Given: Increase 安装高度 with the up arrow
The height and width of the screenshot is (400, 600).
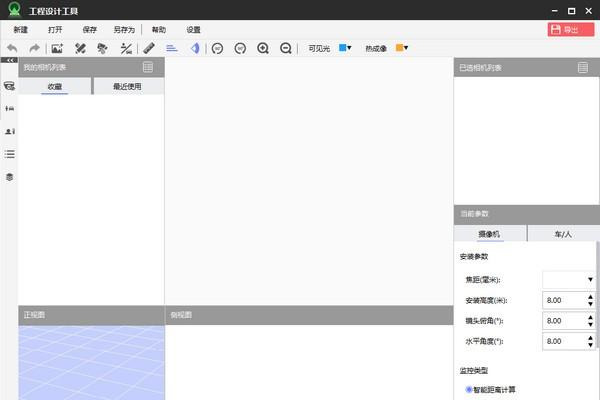Looking at the screenshot, I should coord(590,297).
